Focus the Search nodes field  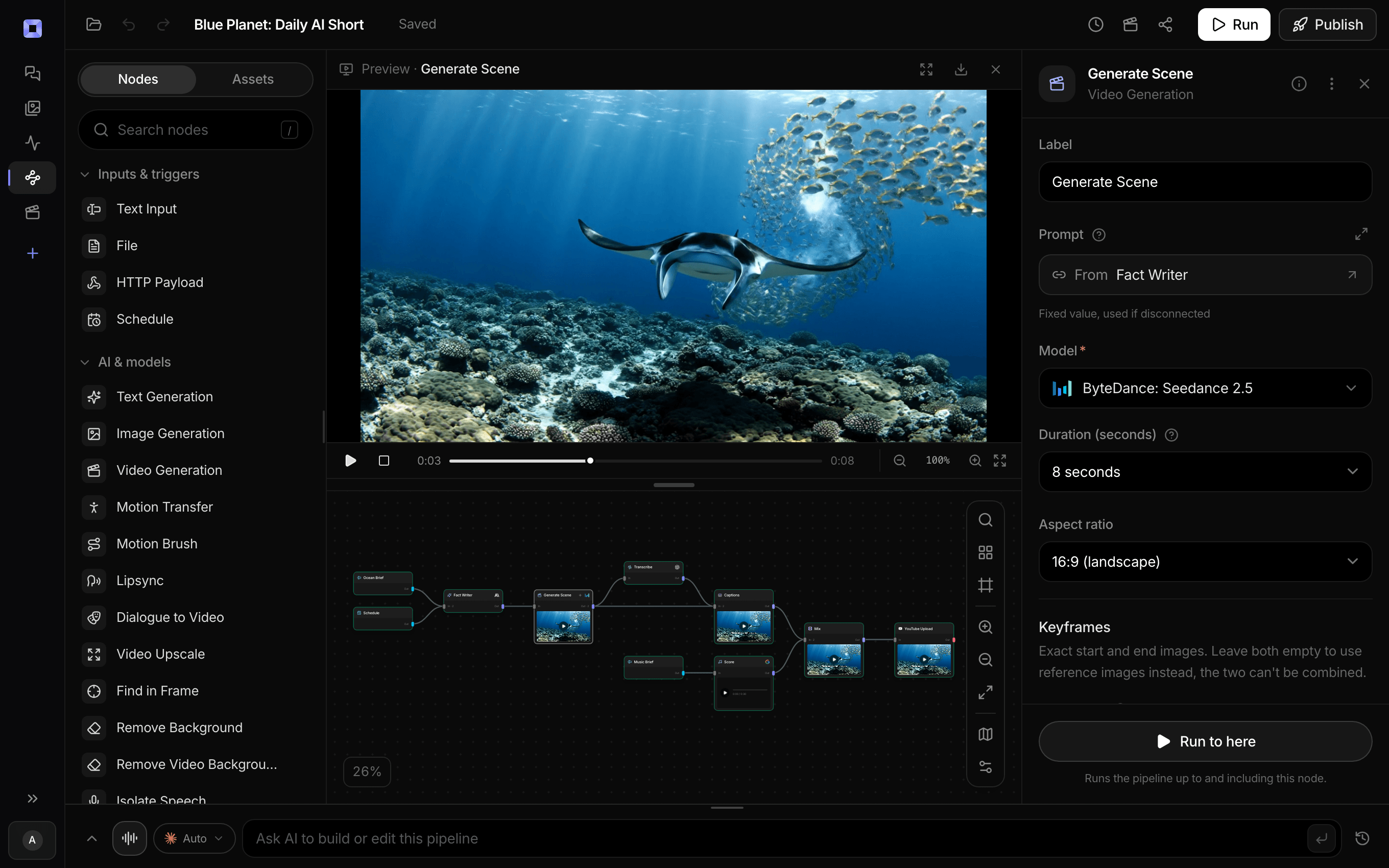pos(195,130)
